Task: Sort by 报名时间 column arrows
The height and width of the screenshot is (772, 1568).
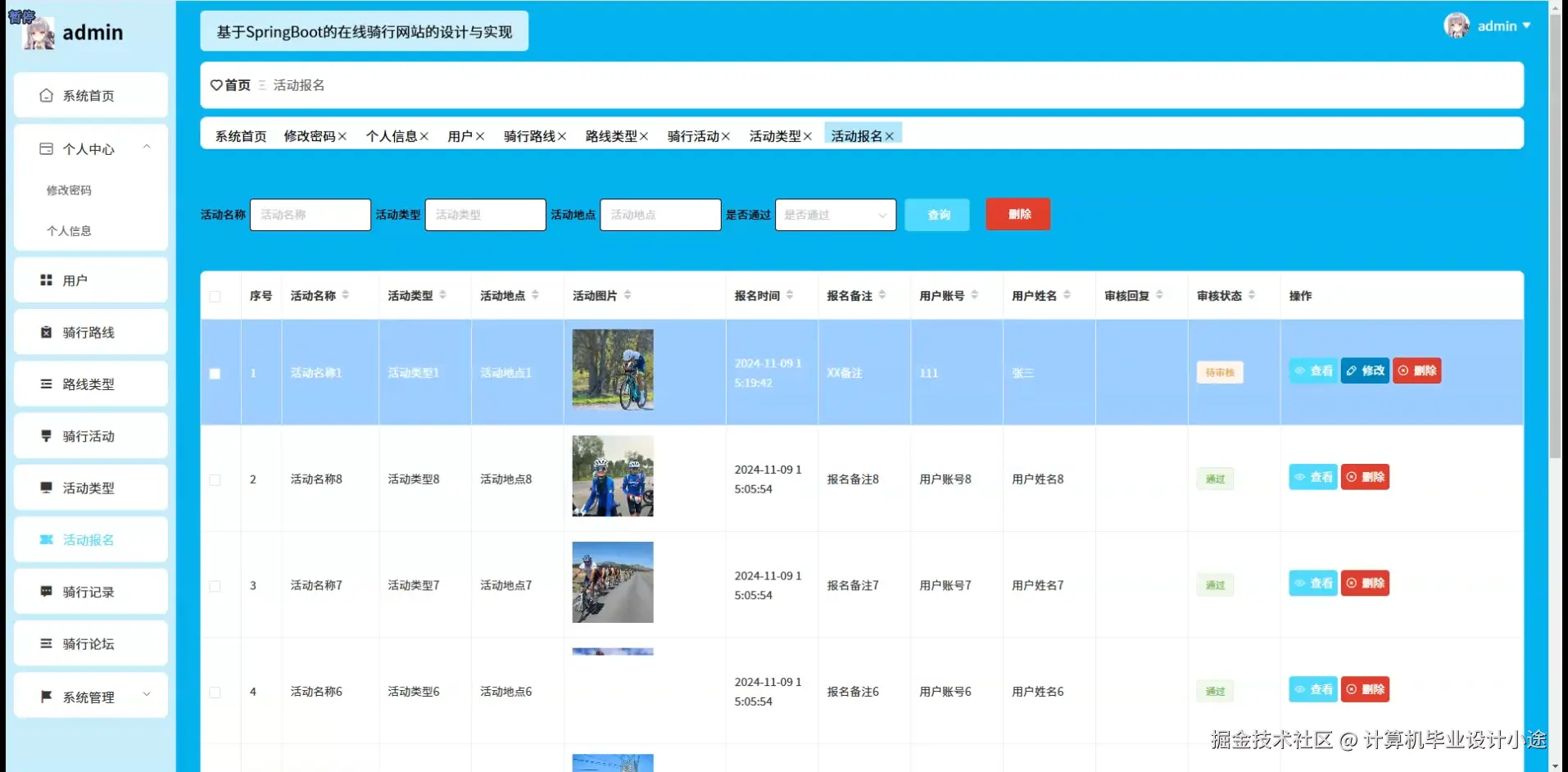Action: pos(791,295)
